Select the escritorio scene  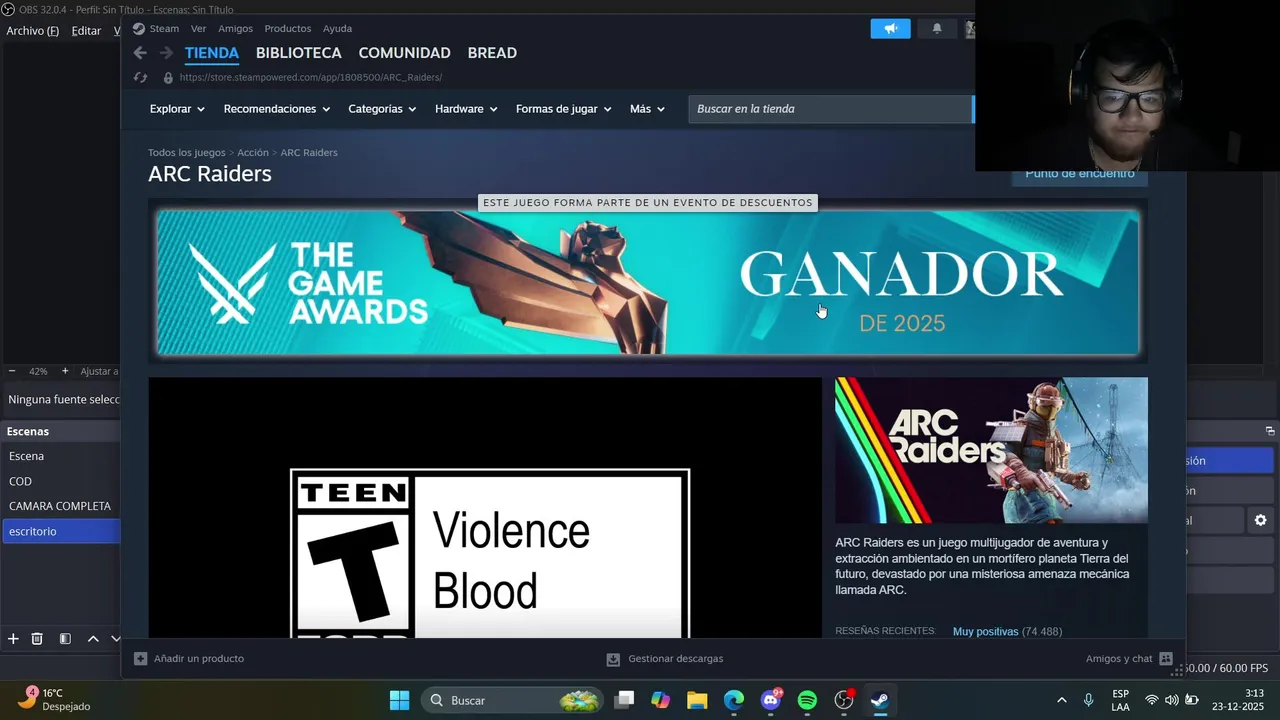click(x=61, y=531)
